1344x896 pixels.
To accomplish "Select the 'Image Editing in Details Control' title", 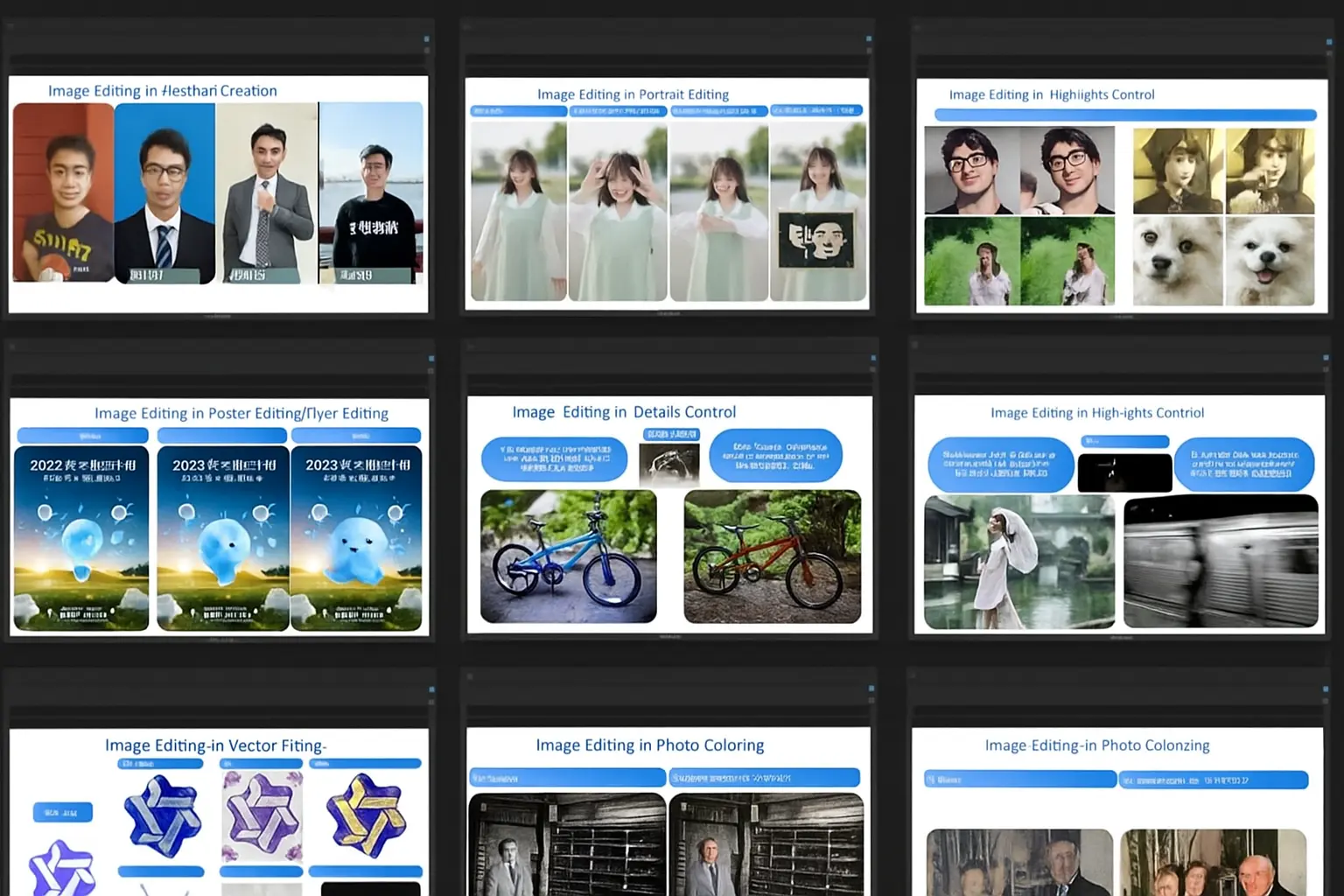I will [x=624, y=412].
